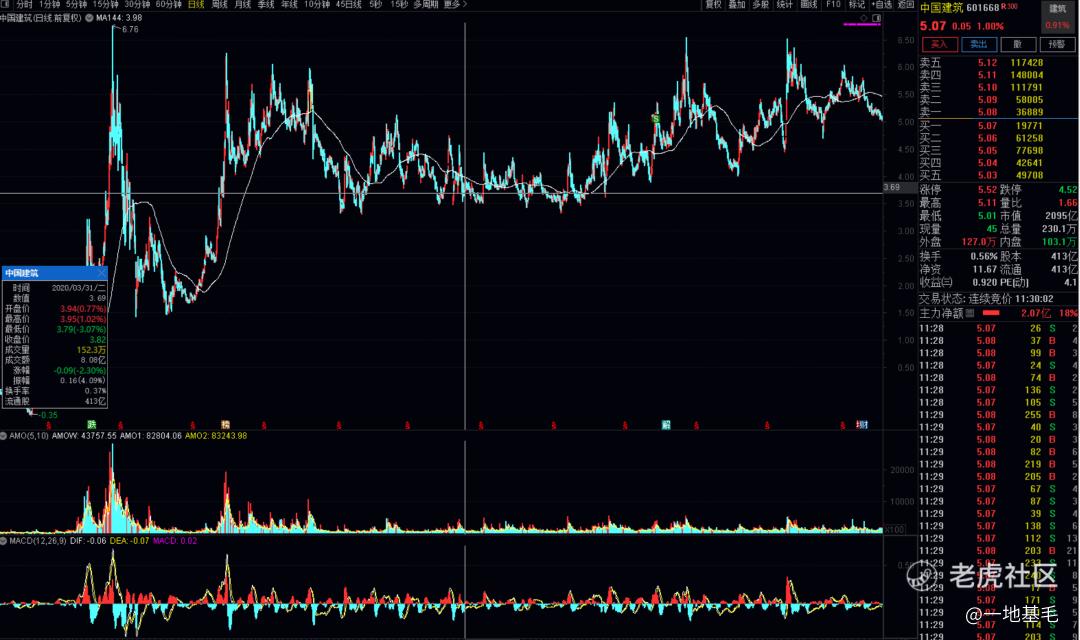Open the 复权 adjustment option
Screen dimensions: 1080x640
point(714,4)
